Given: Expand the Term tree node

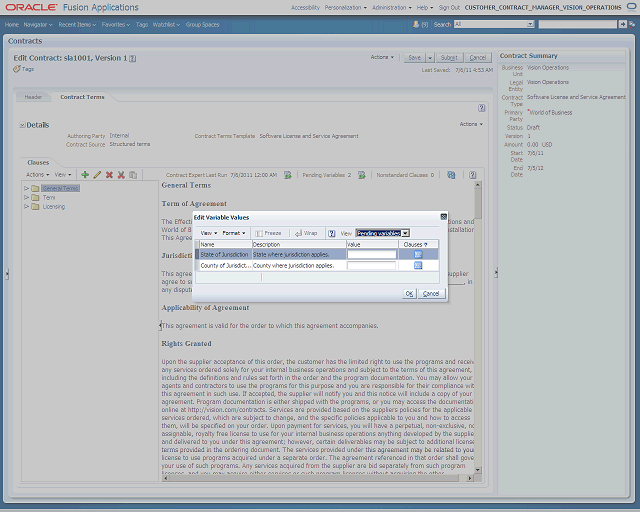Looking at the screenshot, I should tap(26, 198).
